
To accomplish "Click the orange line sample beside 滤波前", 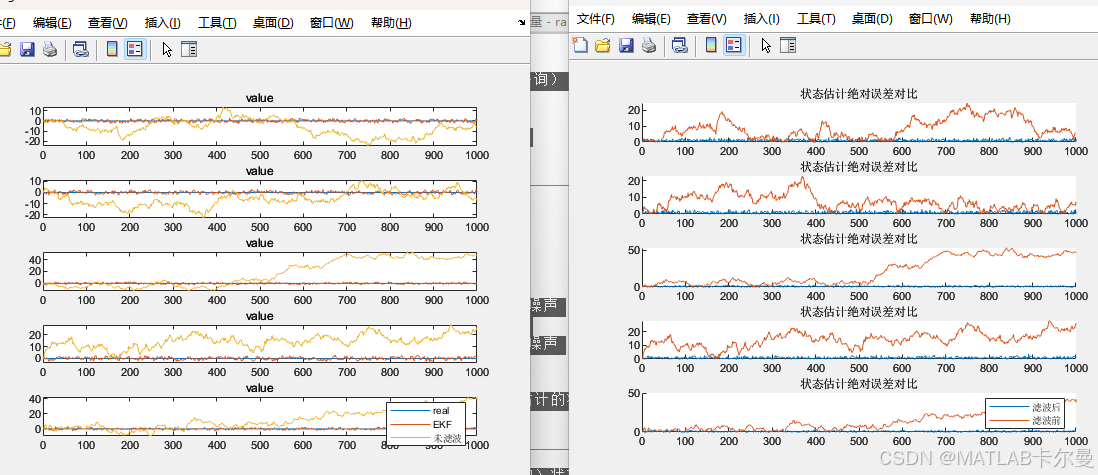I will [1009, 421].
